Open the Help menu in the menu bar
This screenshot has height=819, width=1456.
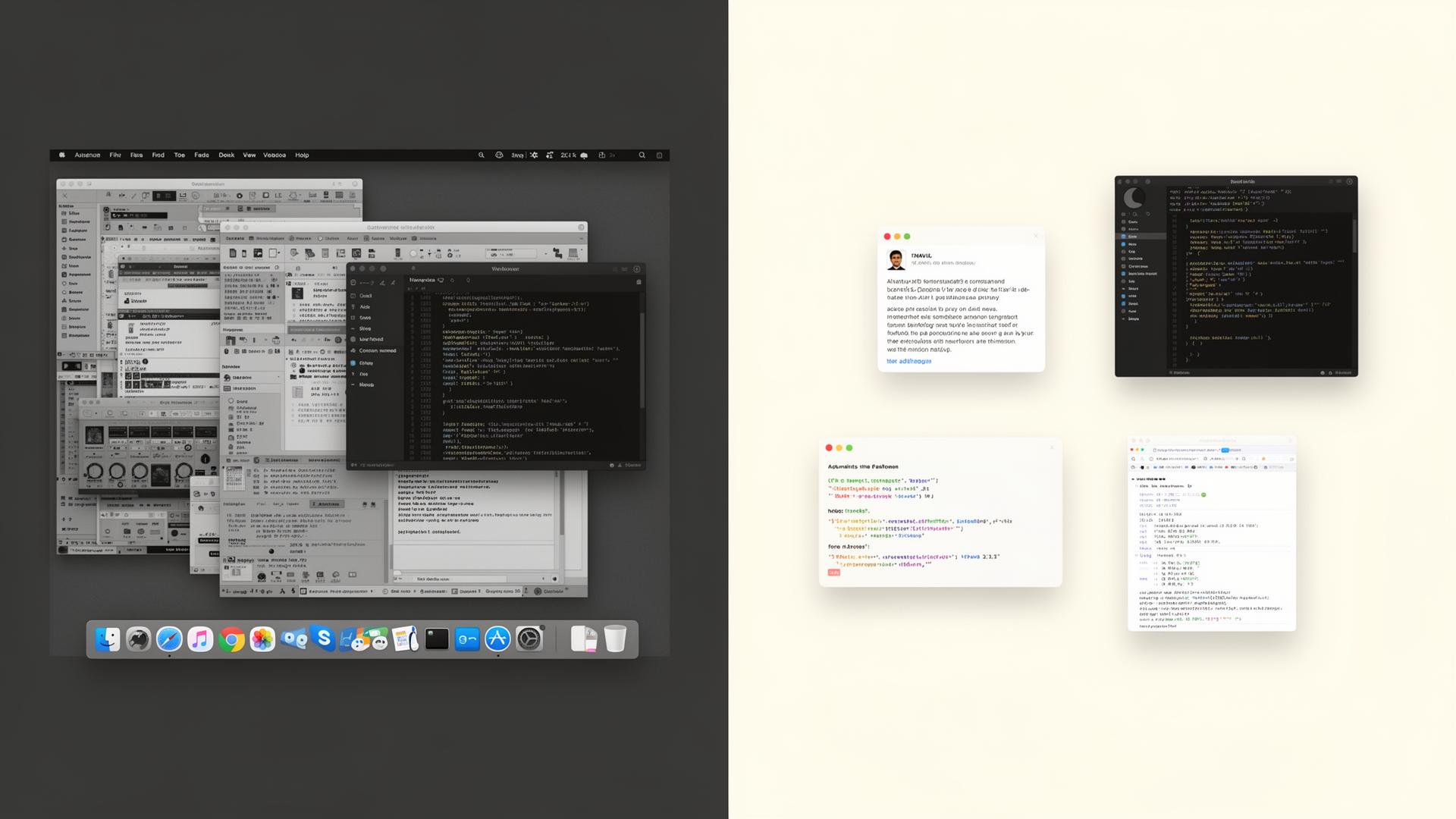302,155
